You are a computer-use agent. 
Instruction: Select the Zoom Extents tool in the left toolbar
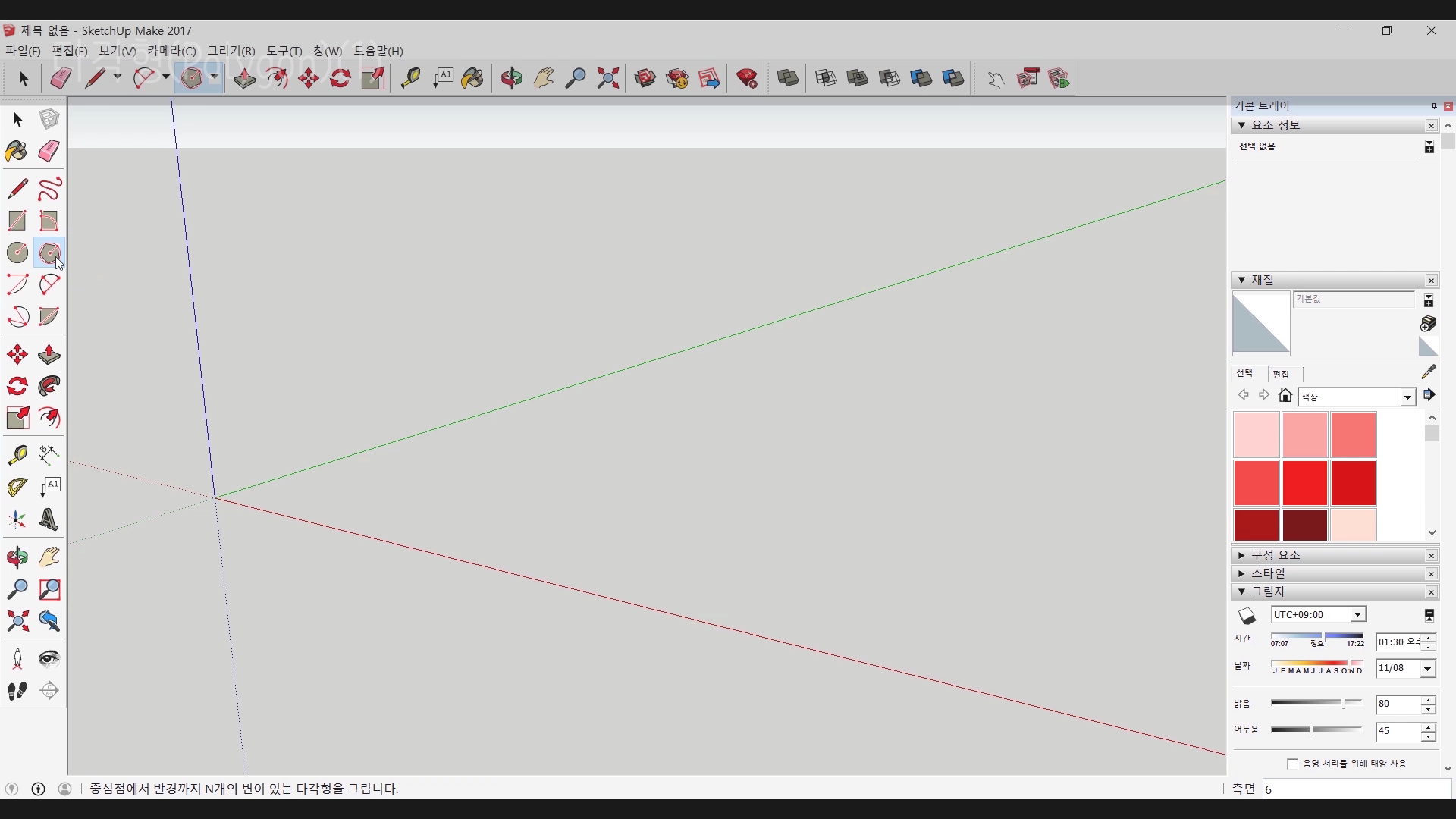(17, 622)
